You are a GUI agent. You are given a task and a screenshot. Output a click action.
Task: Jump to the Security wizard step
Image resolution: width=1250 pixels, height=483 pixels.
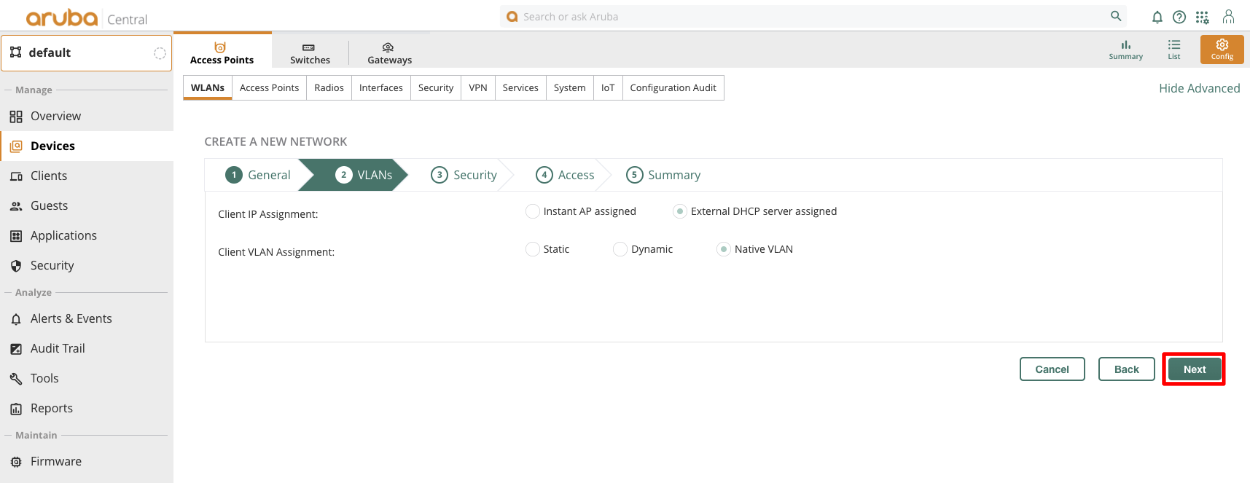tap(464, 175)
